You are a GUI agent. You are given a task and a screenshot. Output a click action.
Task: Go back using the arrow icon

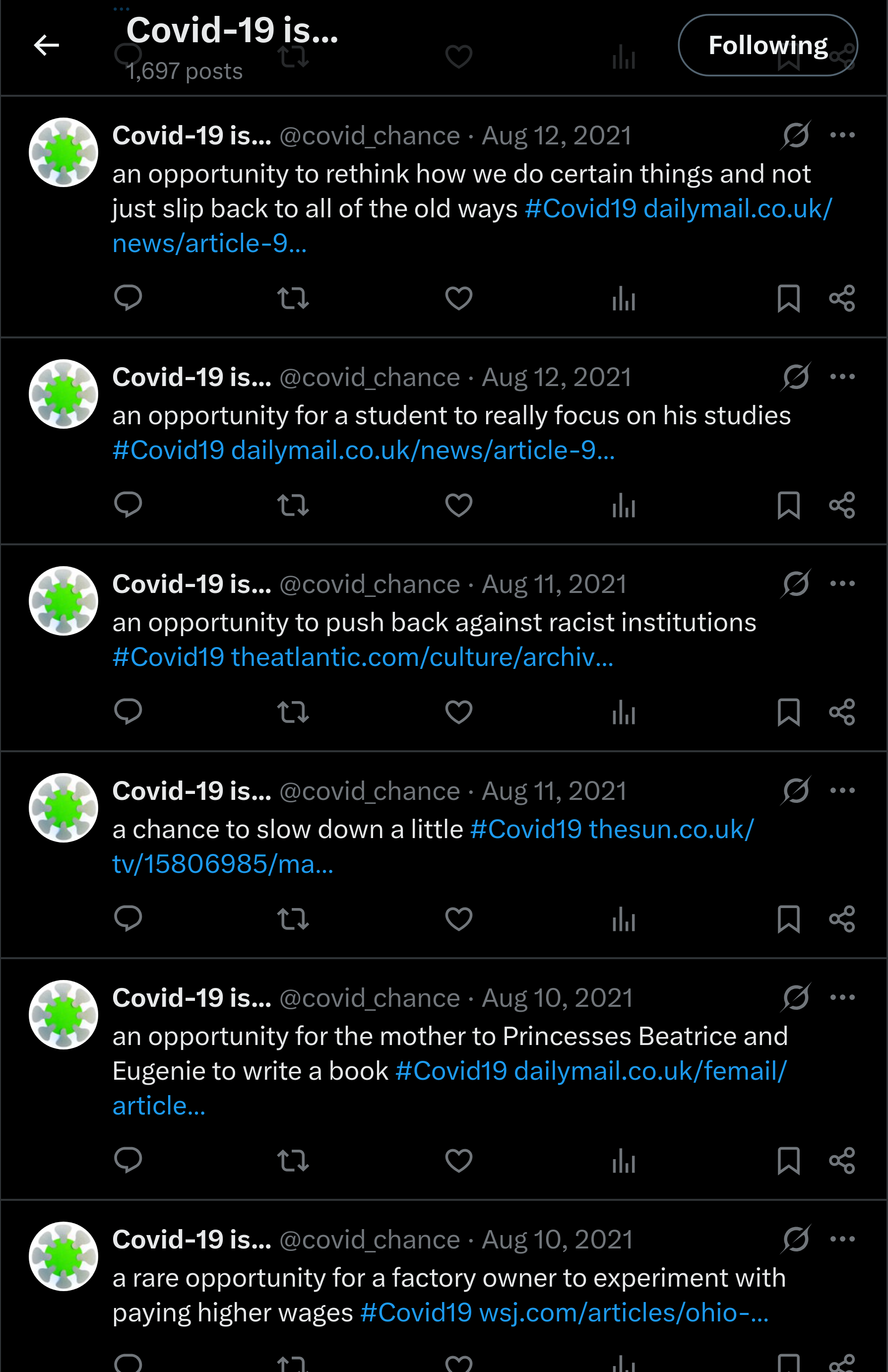(x=47, y=45)
